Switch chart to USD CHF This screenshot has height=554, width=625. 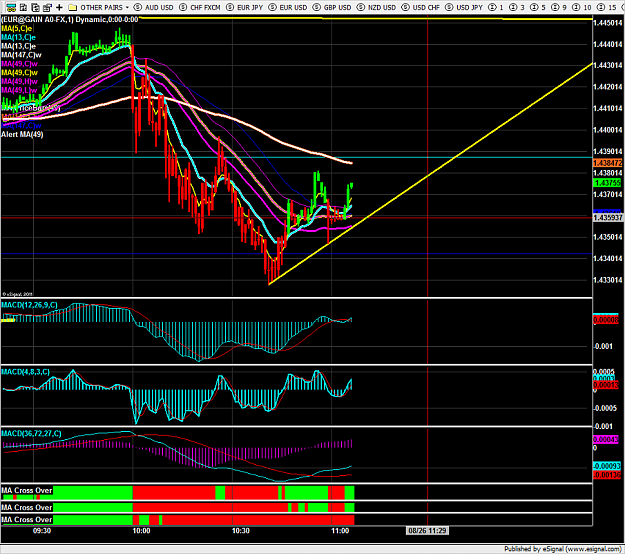point(421,7)
